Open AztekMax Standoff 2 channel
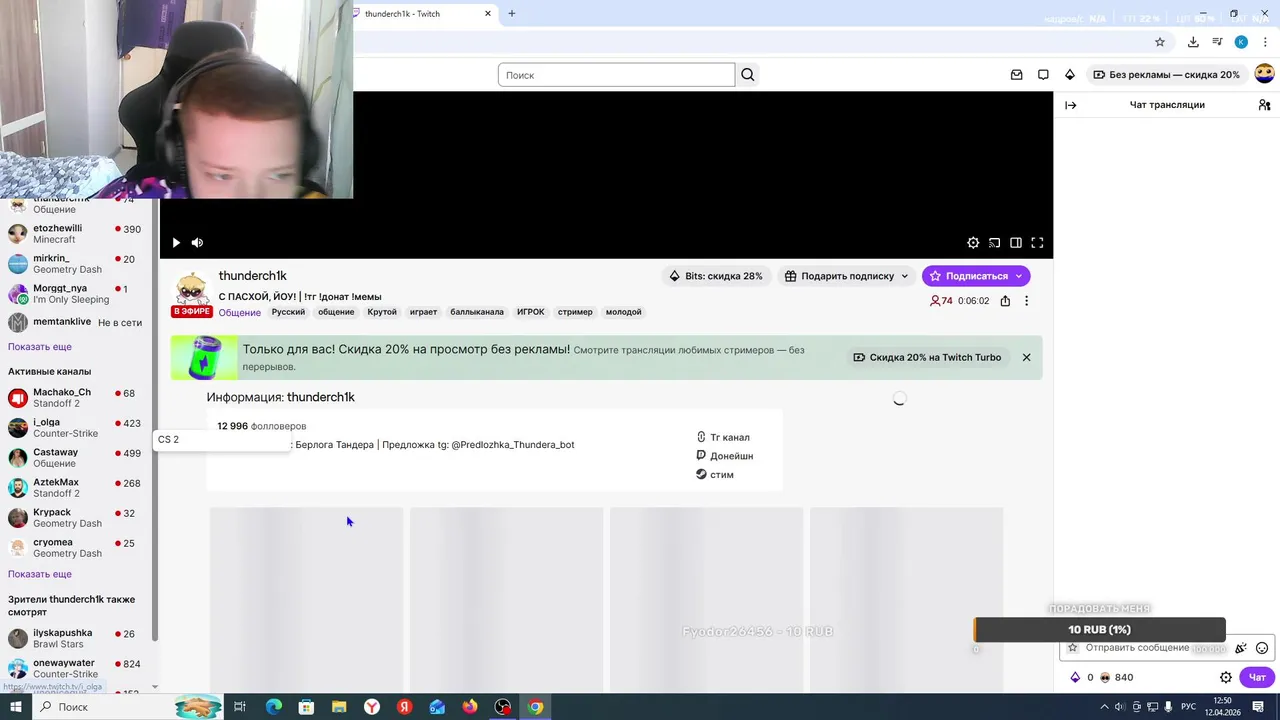 [75, 488]
